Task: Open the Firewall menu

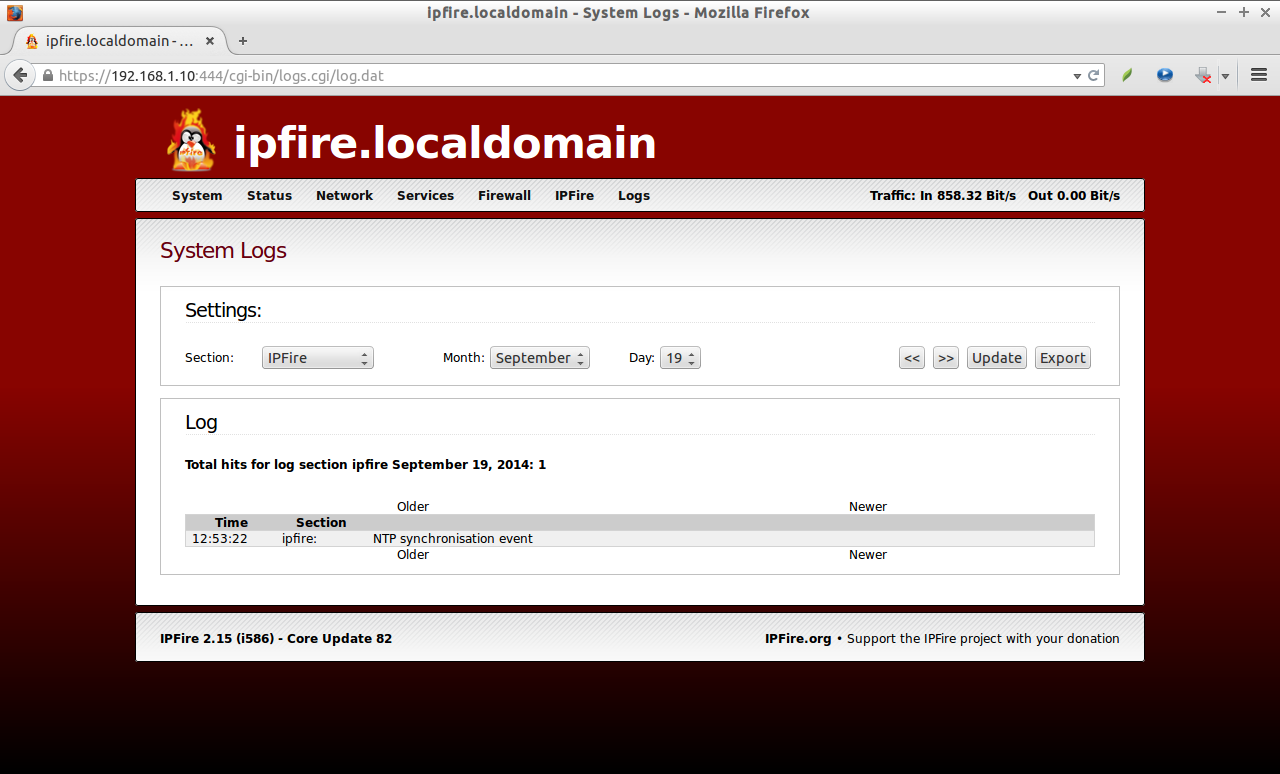Action: (x=504, y=196)
